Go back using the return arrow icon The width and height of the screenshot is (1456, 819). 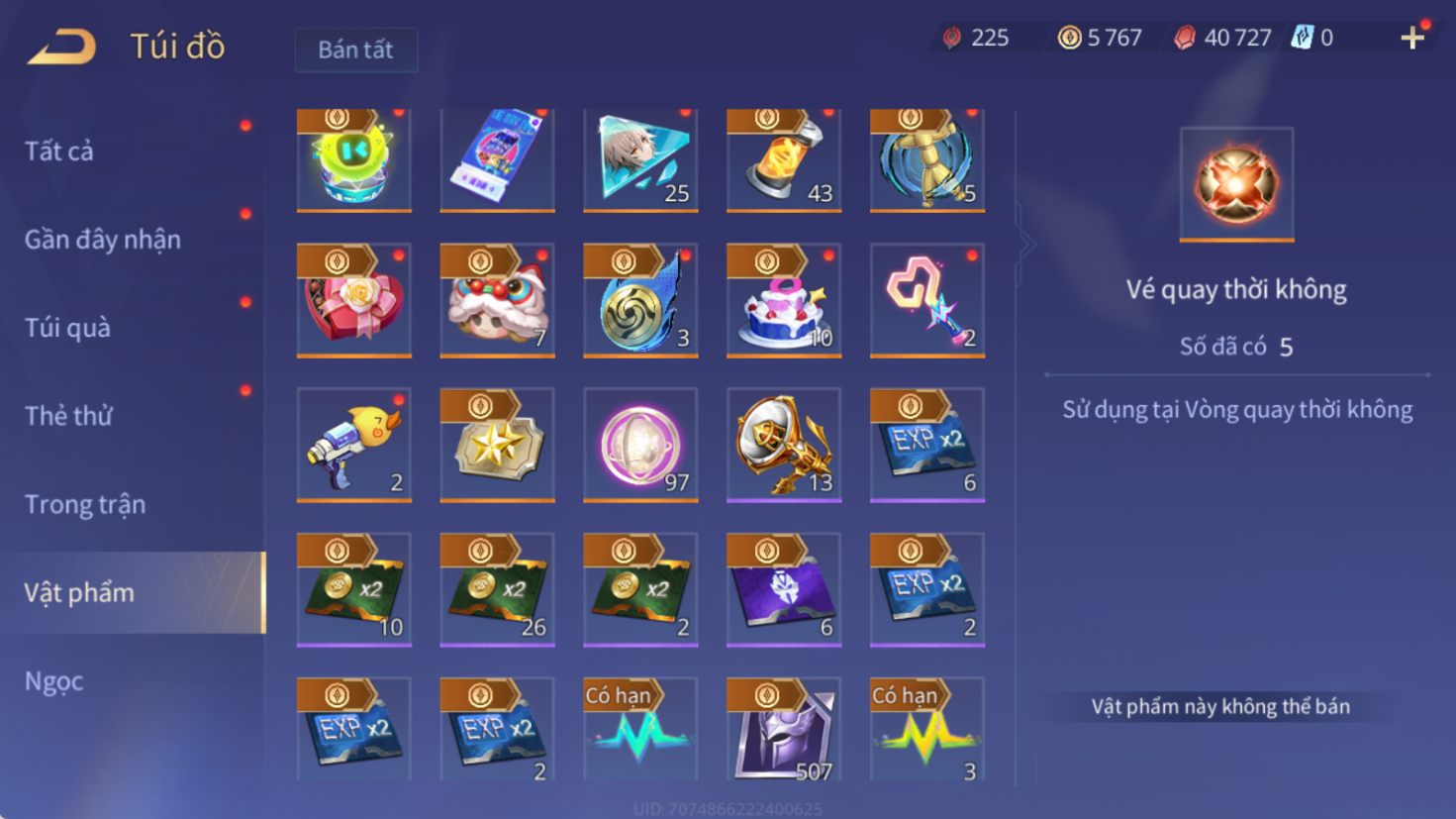61,47
